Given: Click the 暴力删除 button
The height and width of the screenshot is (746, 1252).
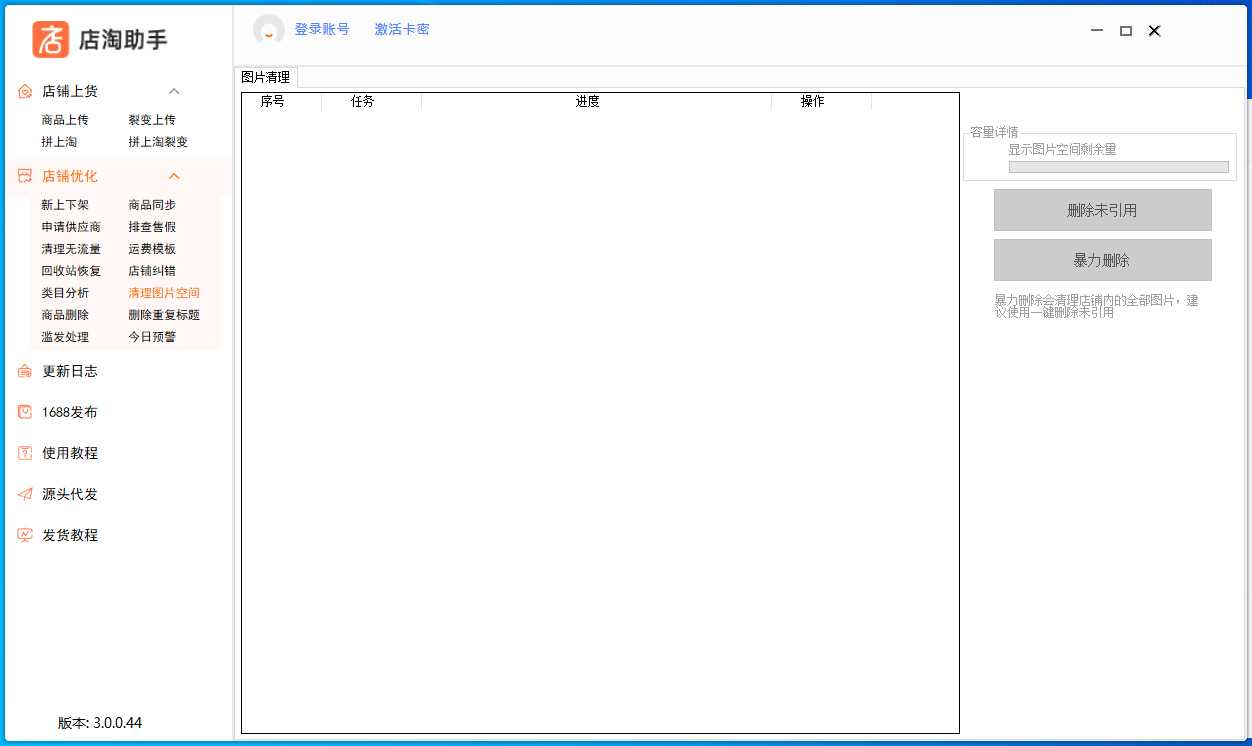Looking at the screenshot, I should [x=1102, y=260].
